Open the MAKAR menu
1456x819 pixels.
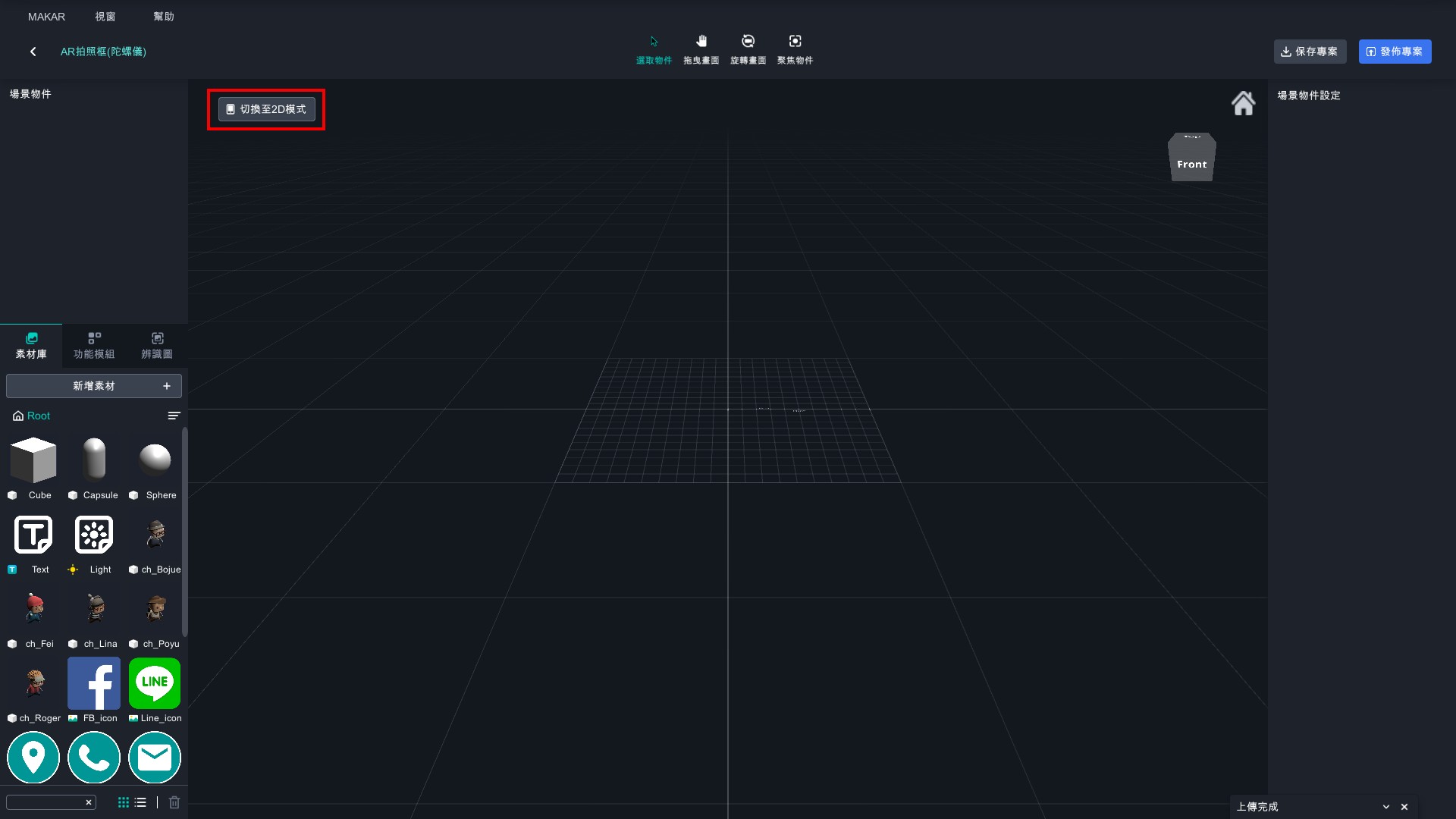(x=46, y=17)
